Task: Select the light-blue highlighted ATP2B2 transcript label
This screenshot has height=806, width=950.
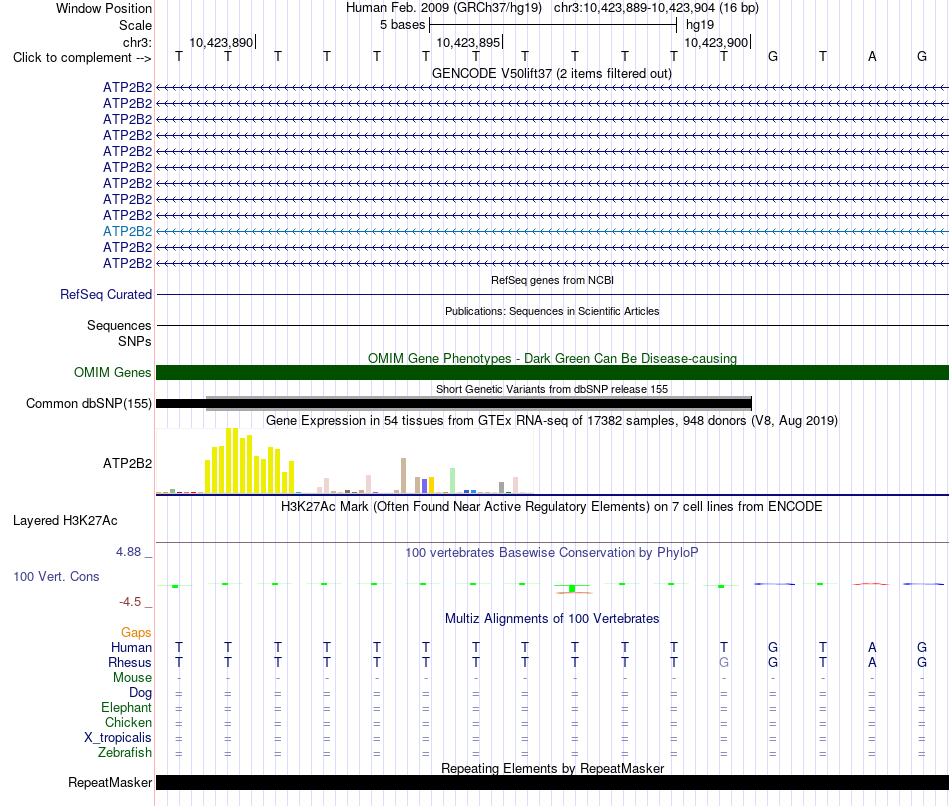Action: (127, 231)
